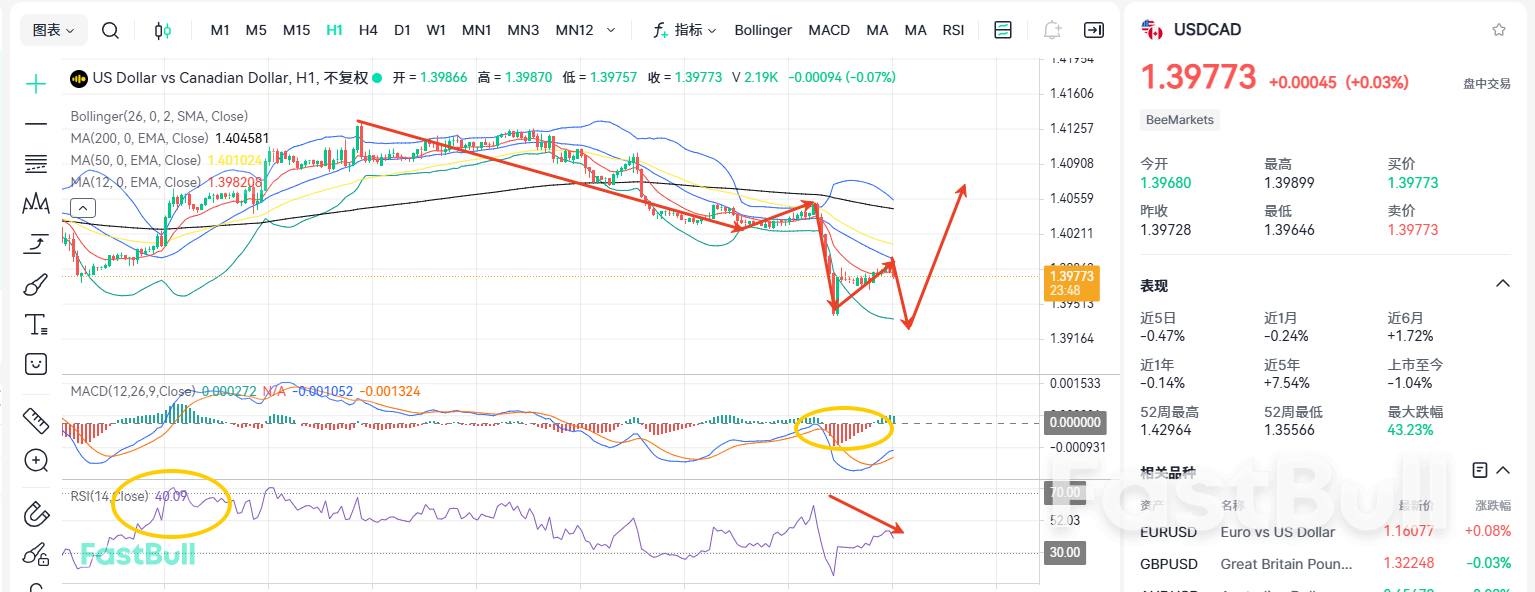Open the text annotation tool
The image size is (1535, 592).
(x=35, y=324)
